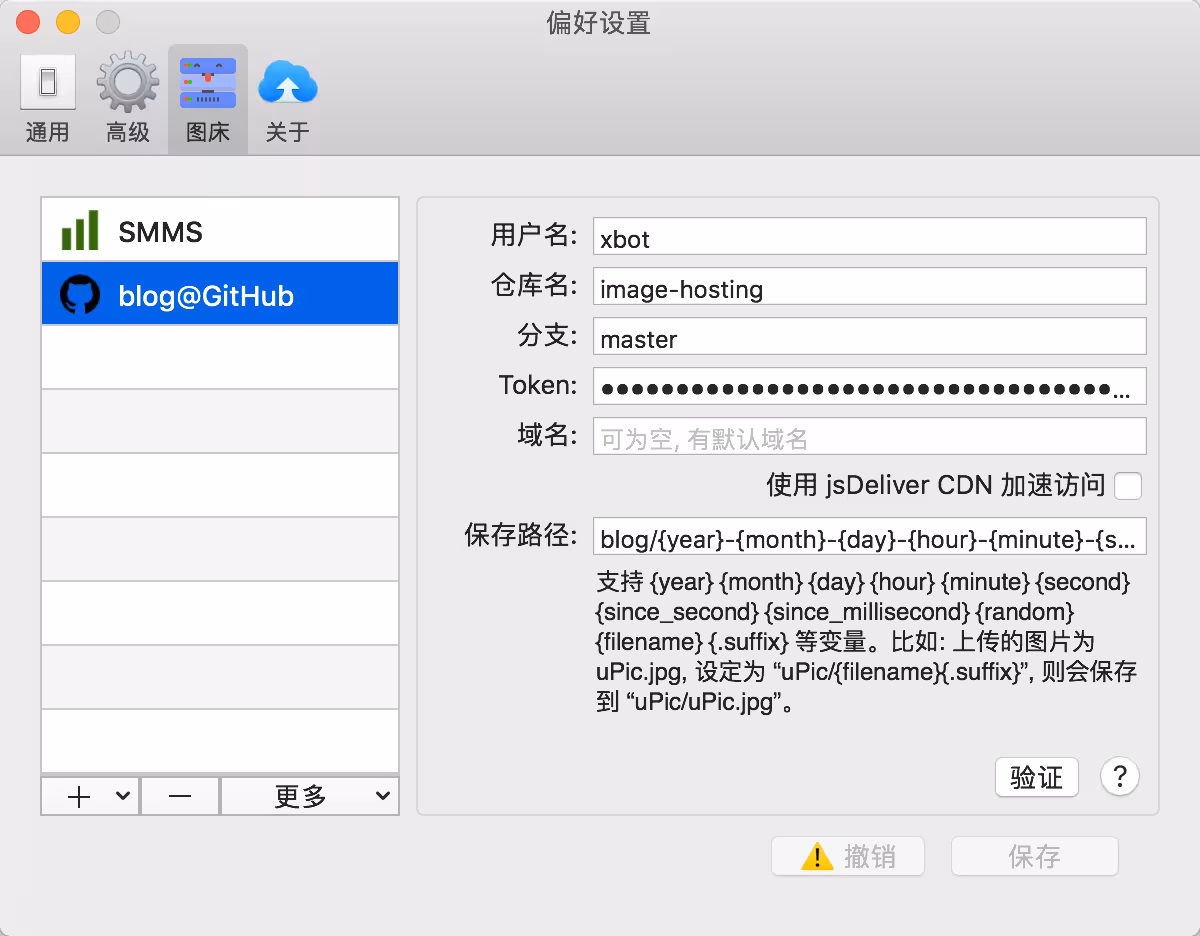Click the 保存路径 save path field
The height and width of the screenshot is (936, 1200).
coord(869,537)
